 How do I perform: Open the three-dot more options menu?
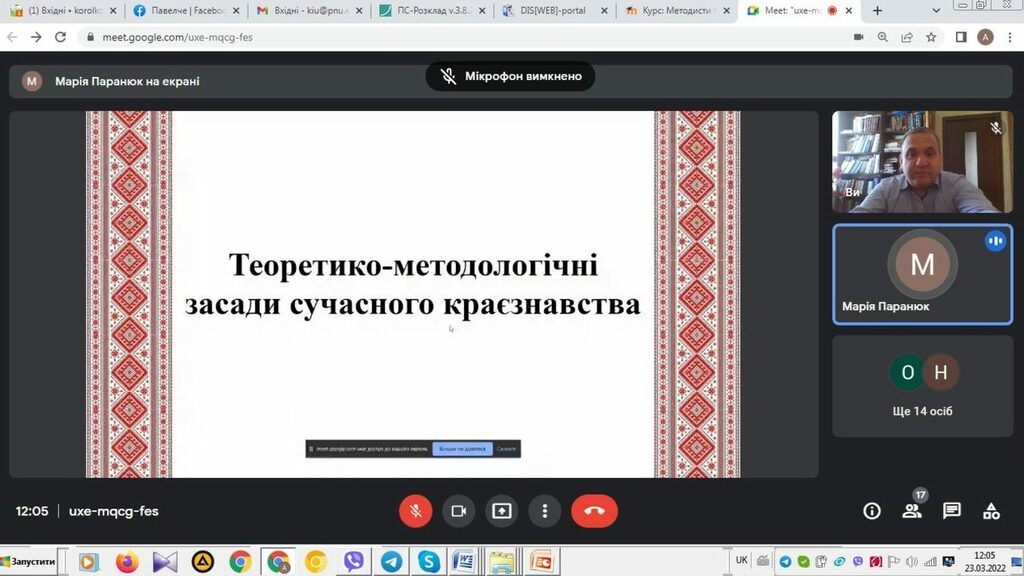point(544,511)
